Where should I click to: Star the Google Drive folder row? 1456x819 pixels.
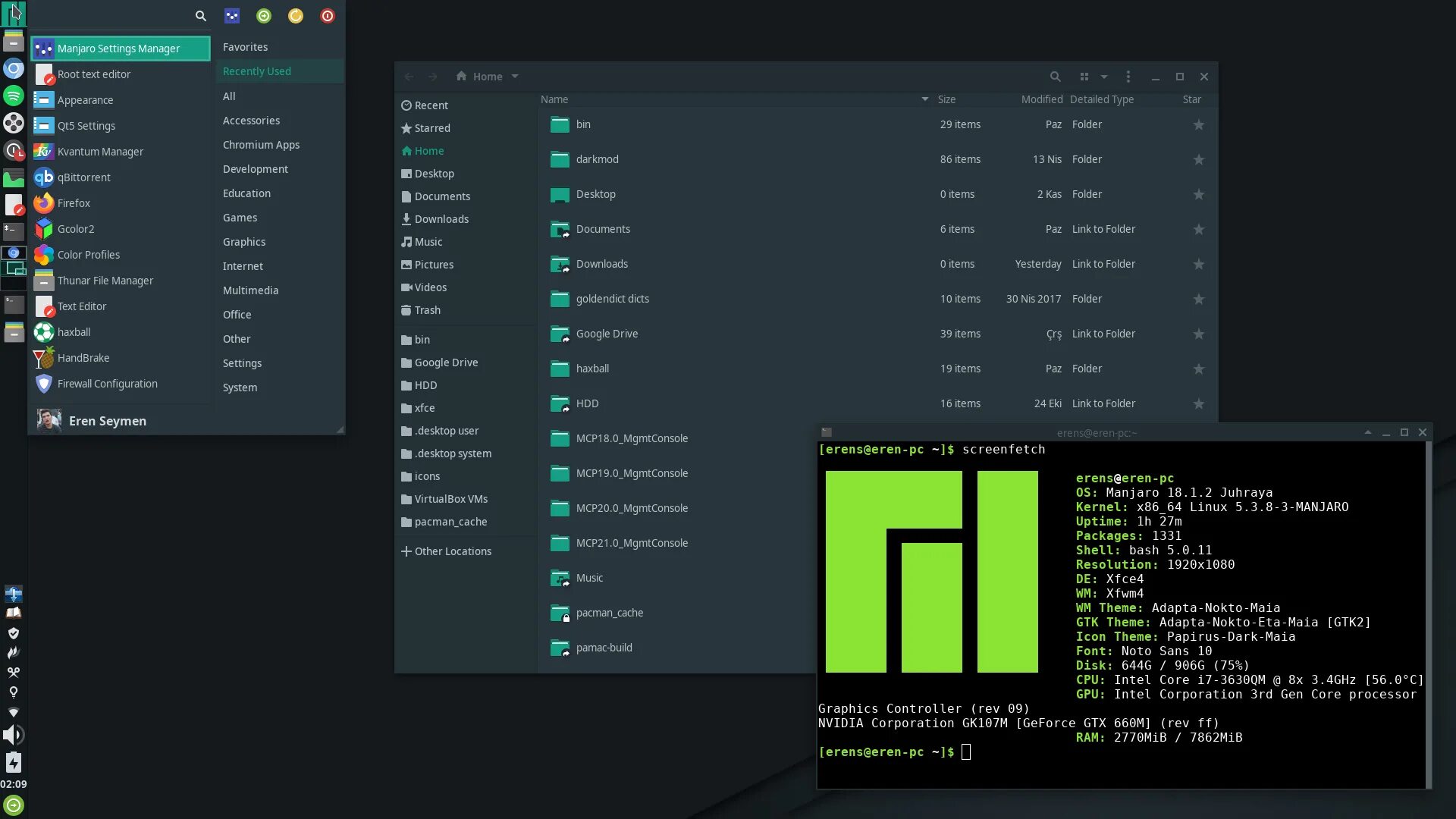pyautogui.click(x=1198, y=334)
